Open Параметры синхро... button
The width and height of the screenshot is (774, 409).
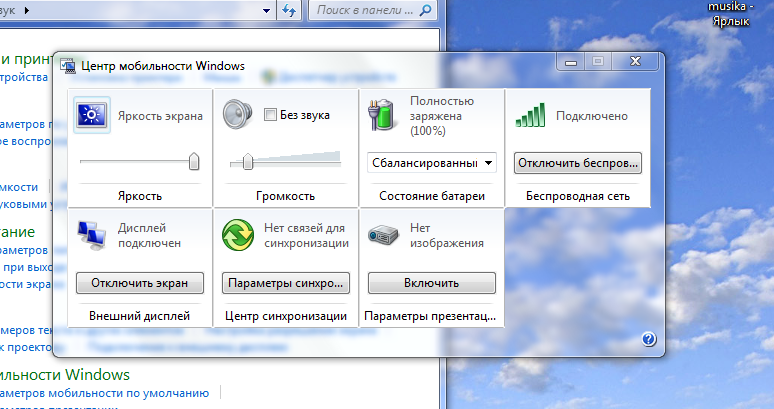[286, 283]
